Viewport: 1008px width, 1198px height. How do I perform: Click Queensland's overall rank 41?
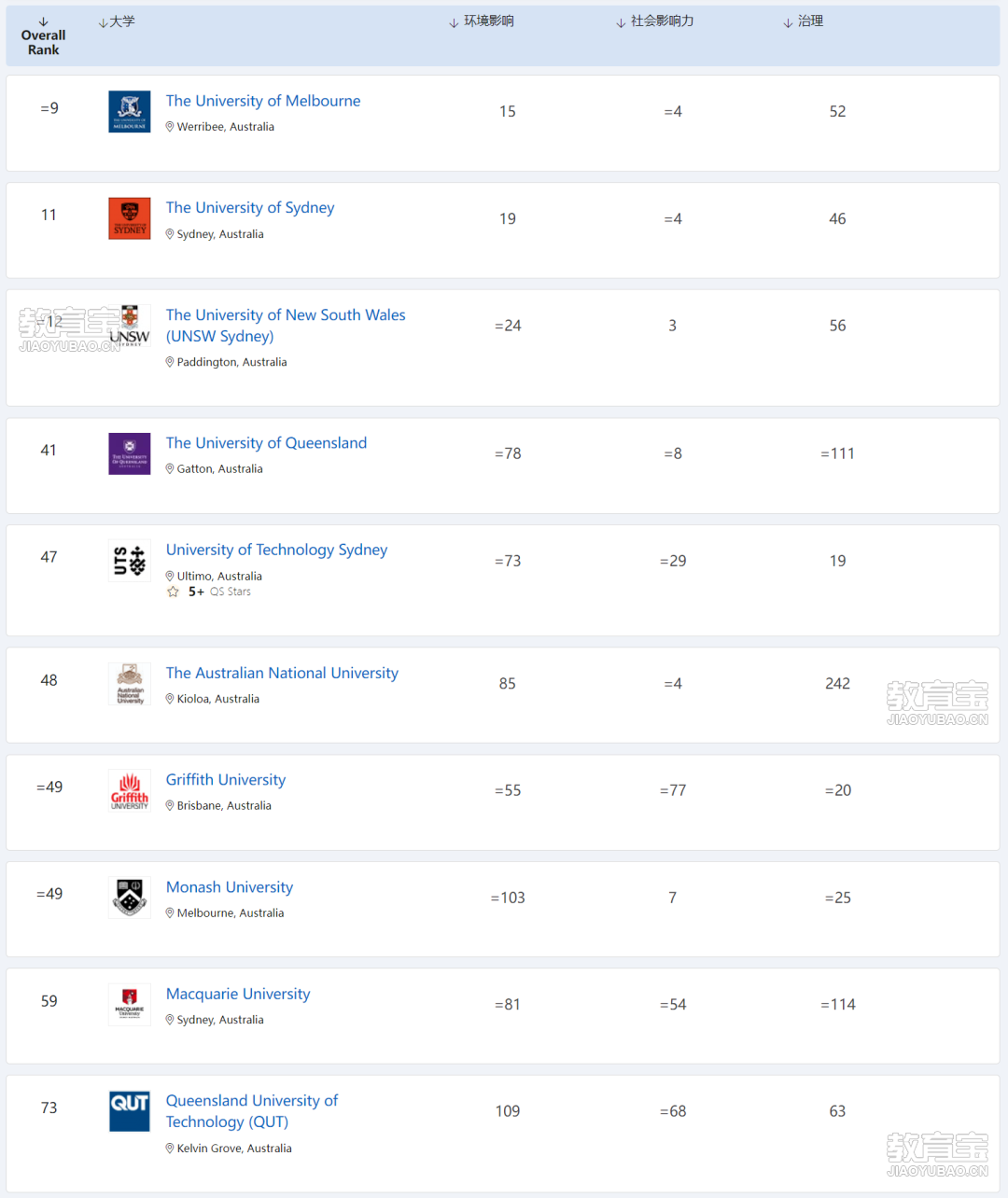click(49, 451)
